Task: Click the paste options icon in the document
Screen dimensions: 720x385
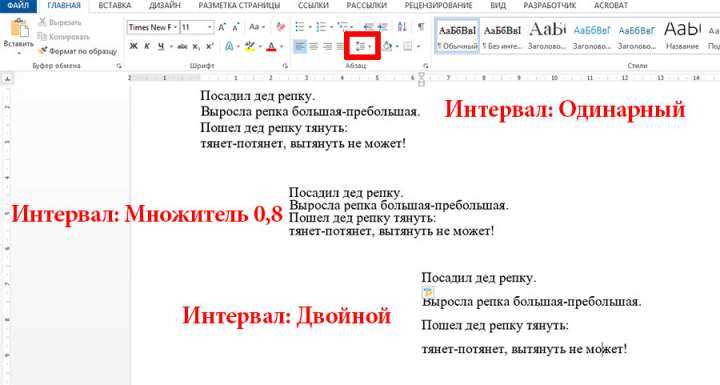Action: (x=428, y=292)
